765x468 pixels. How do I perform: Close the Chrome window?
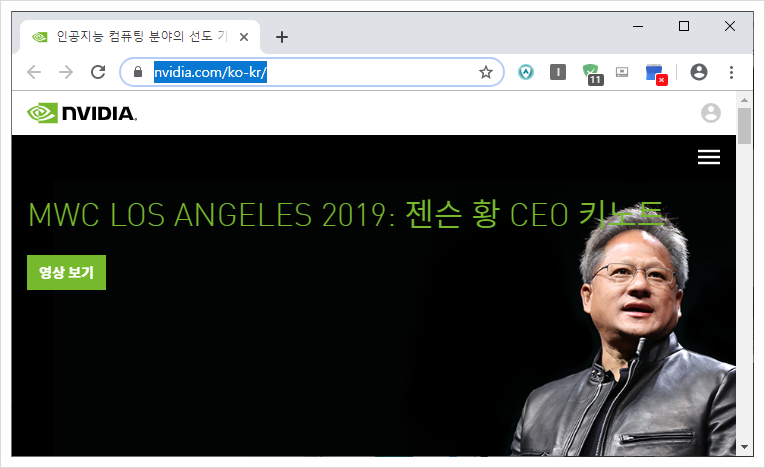click(730, 26)
